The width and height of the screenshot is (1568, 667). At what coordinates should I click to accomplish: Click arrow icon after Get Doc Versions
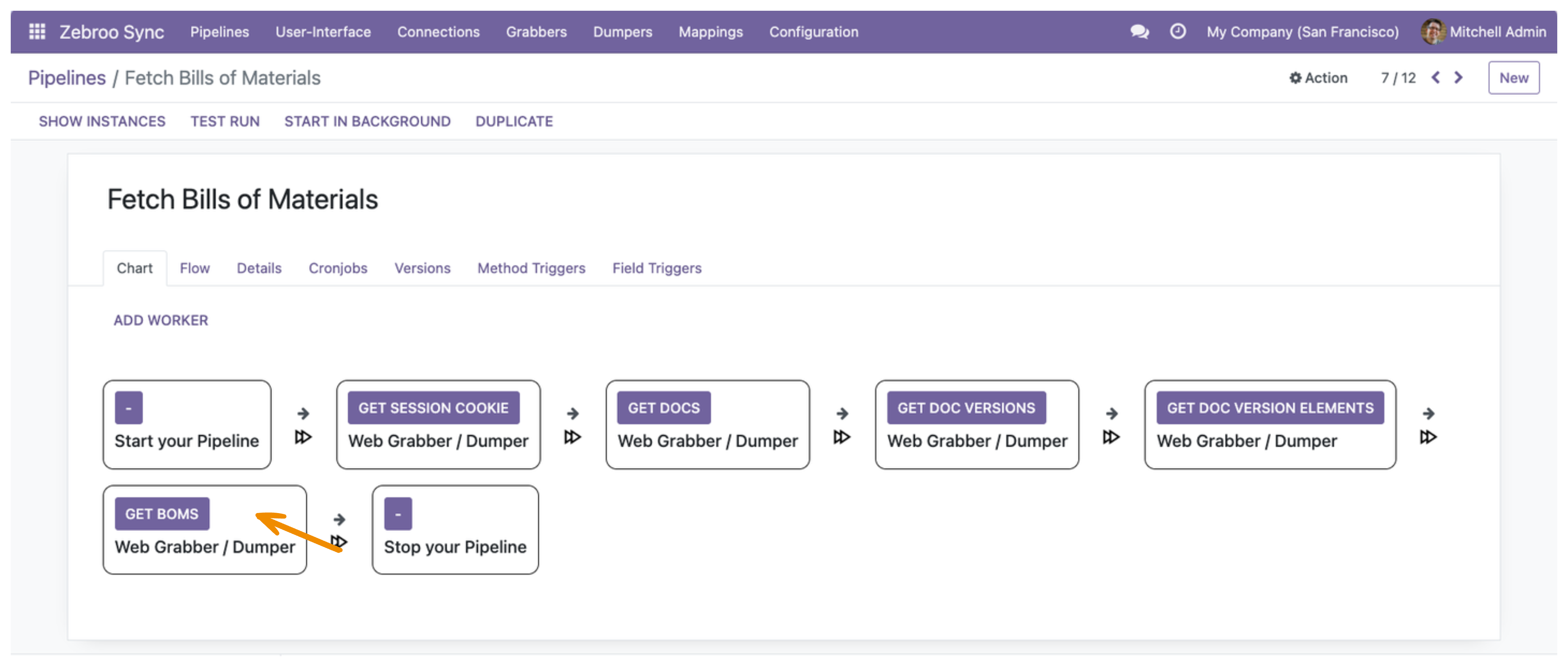[1112, 414]
